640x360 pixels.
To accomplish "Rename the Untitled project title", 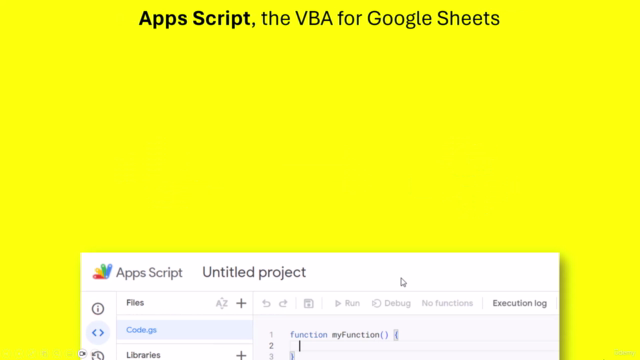I will pyautogui.click(x=254, y=272).
